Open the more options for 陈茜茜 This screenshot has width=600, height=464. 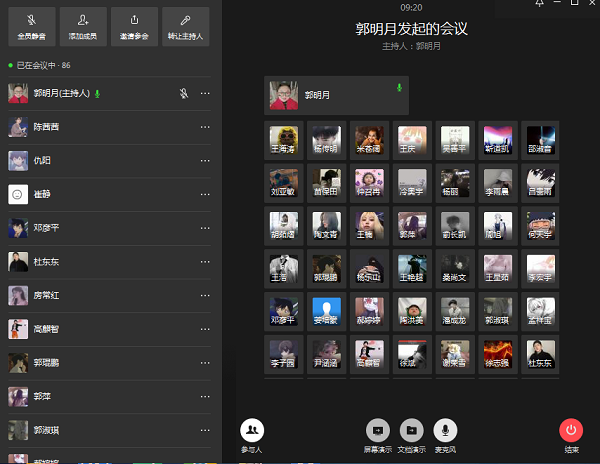pos(205,128)
